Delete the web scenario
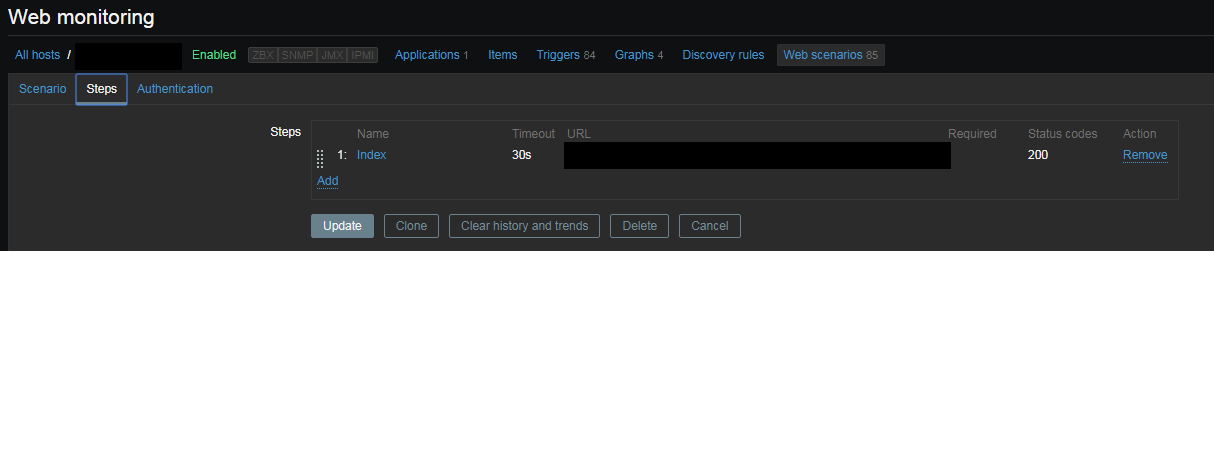 tap(640, 226)
